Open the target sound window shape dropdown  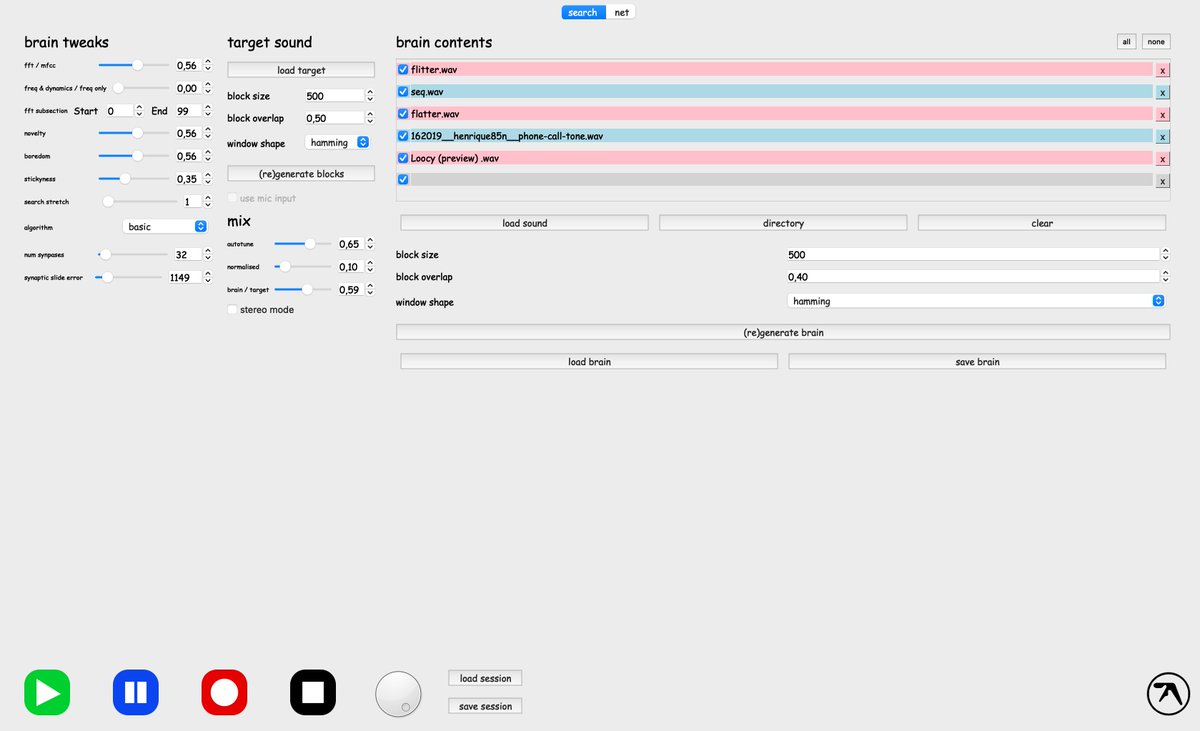click(337, 143)
